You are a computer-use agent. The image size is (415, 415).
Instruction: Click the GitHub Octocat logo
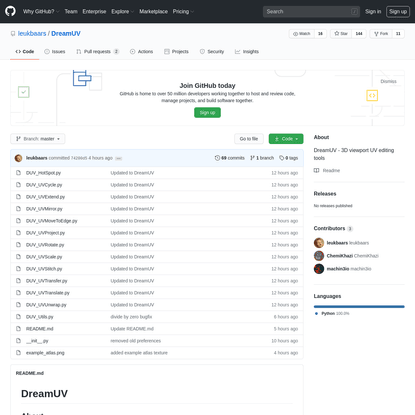pyautogui.click(x=10, y=11)
